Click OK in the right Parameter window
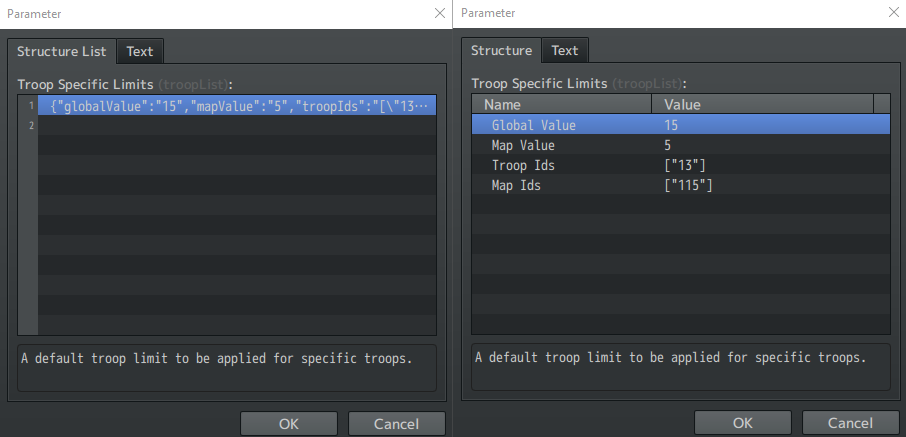The width and height of the screenshot is (906, 437). [x=742, y=423]
